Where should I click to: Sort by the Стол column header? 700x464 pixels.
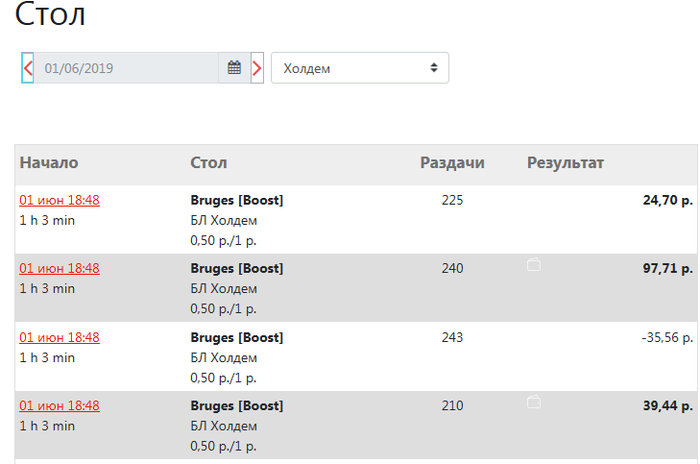(x=208, y=163)
